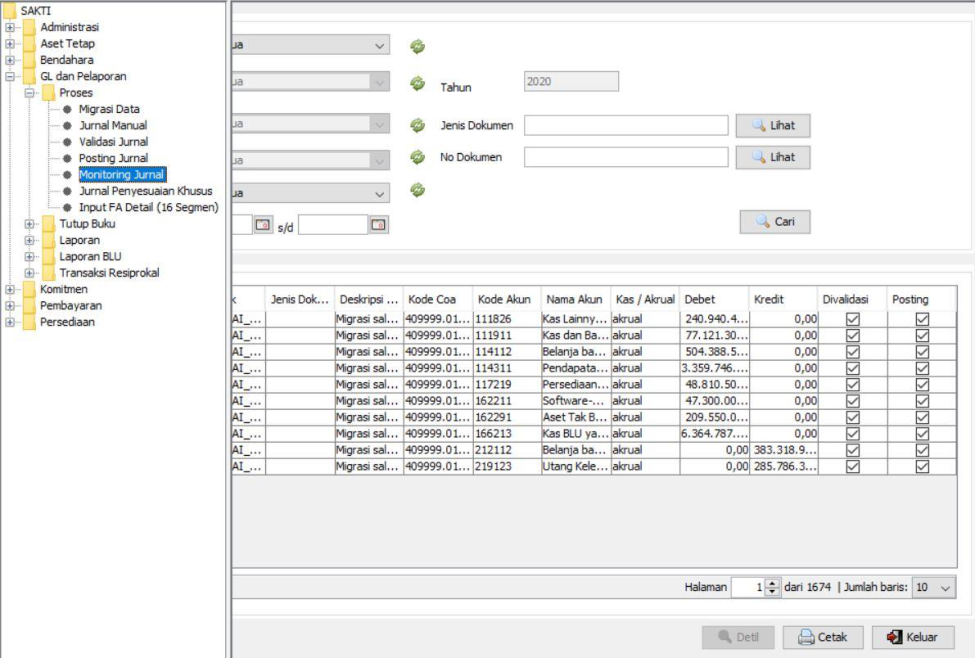Screen dimensions: 975x658
Task: Toggle Posting checkbox for account 111911
Action: tap(922, 335)
